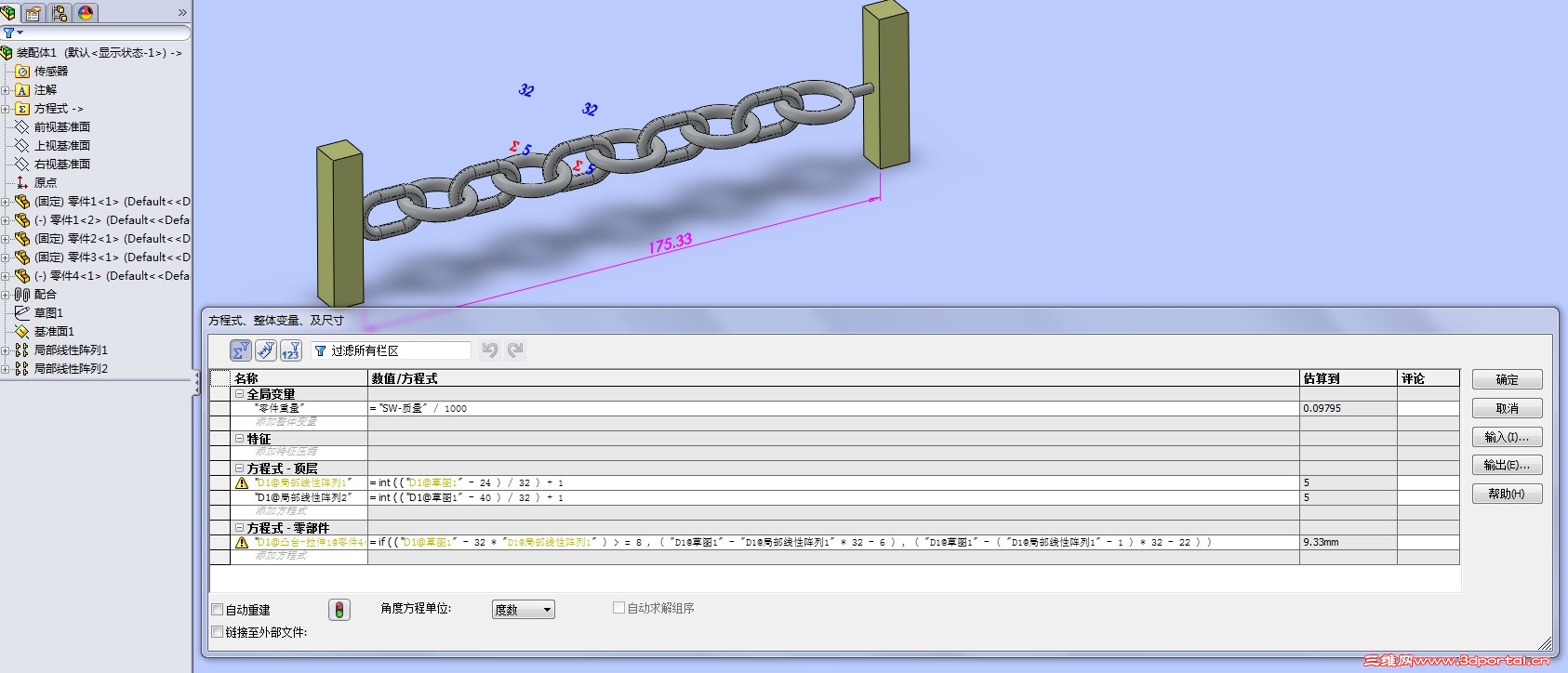Click the 0.09795 evaluated value cell

[x=1349, y=408]
